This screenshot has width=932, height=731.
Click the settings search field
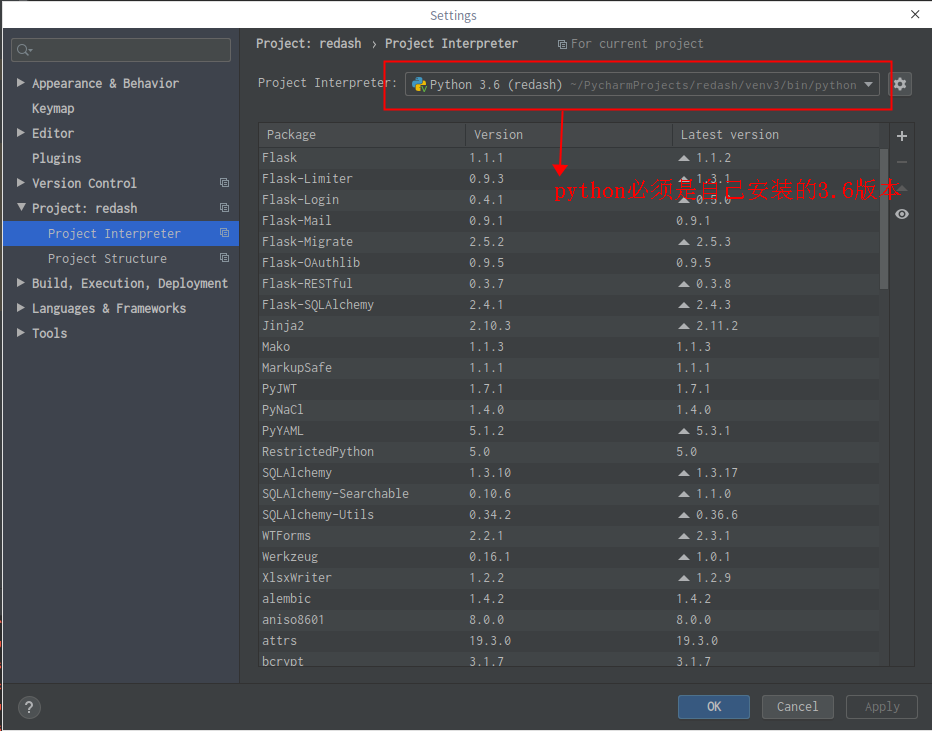(120, 49)
